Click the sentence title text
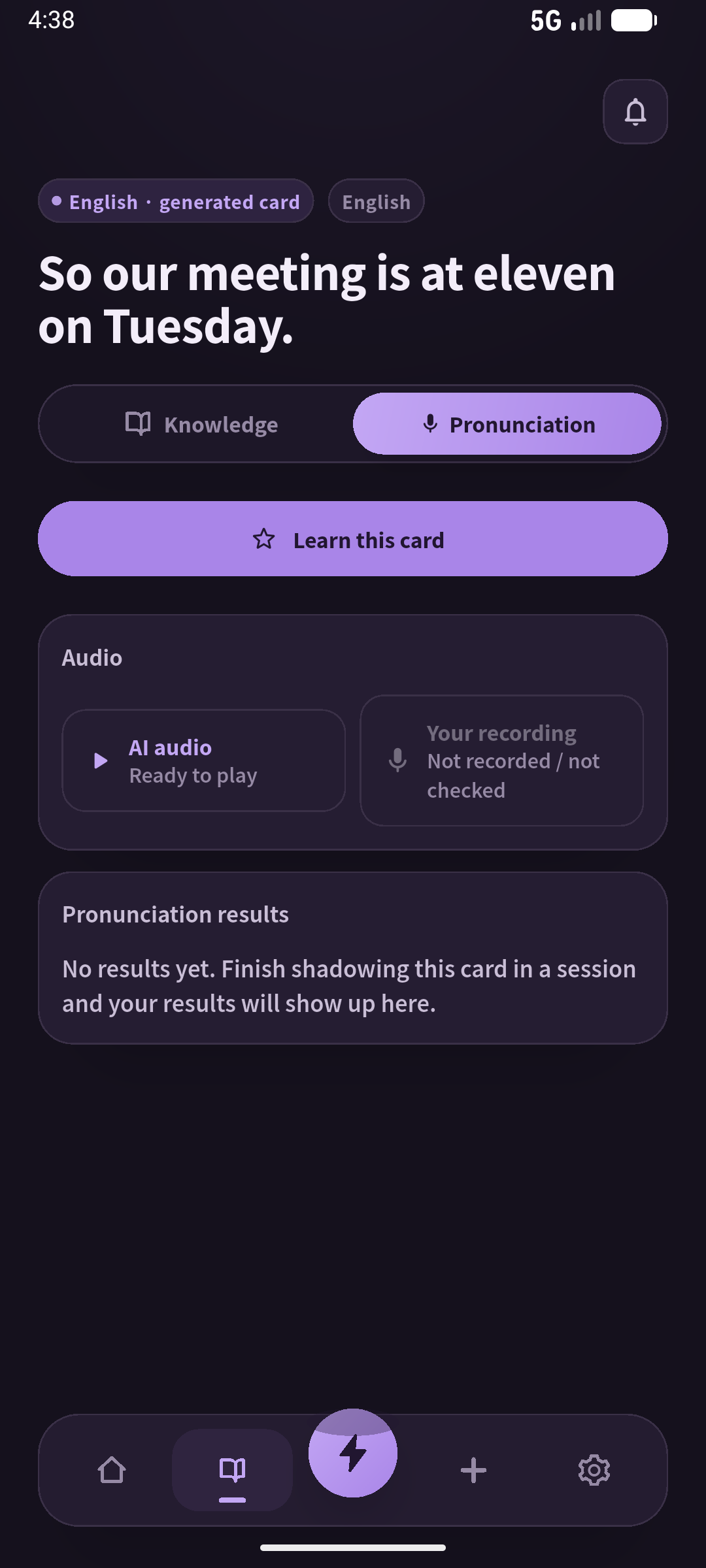 point(327,299)
